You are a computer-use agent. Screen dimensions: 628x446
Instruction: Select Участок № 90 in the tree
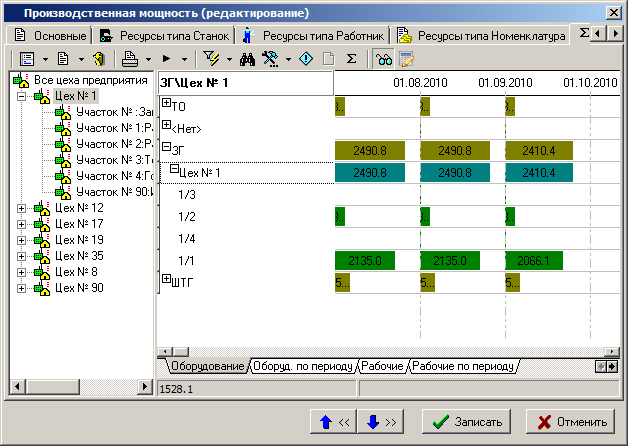coord(114,192)
